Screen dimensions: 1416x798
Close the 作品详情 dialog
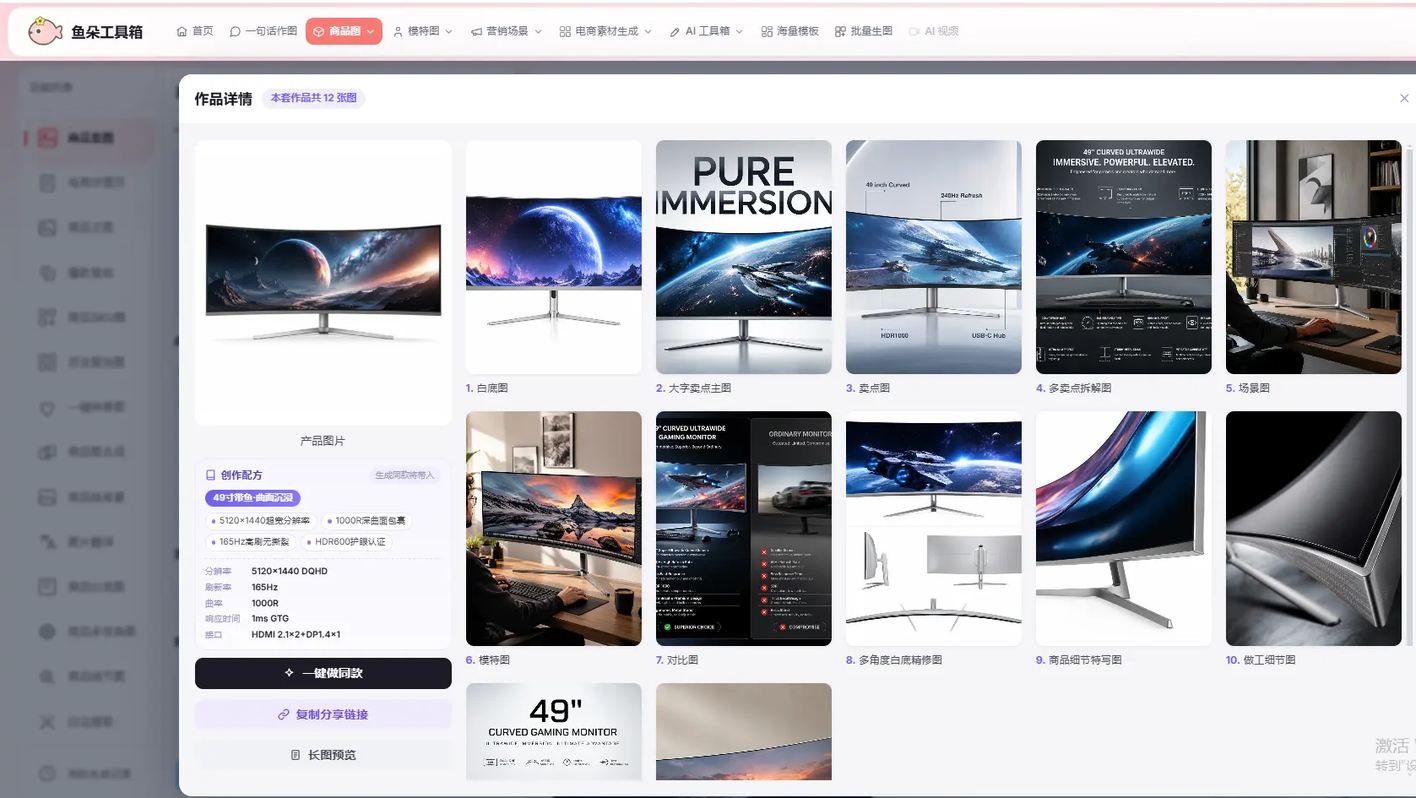tap(1404, 98)
